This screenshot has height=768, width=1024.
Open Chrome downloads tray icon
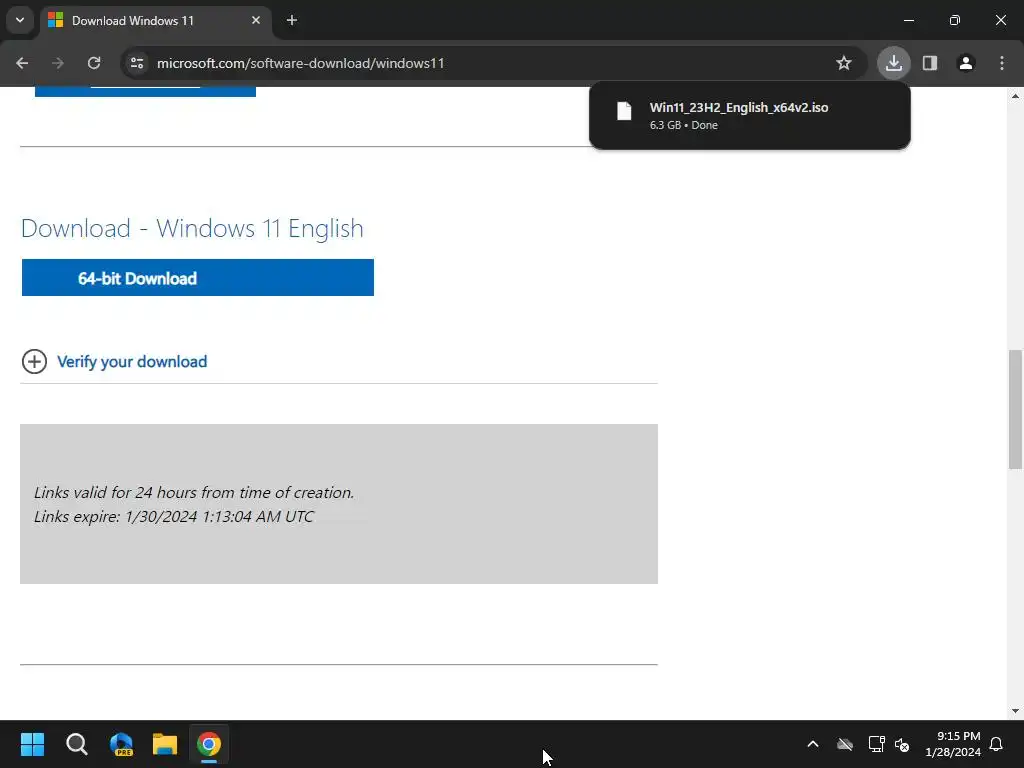(x=893, y=63)
